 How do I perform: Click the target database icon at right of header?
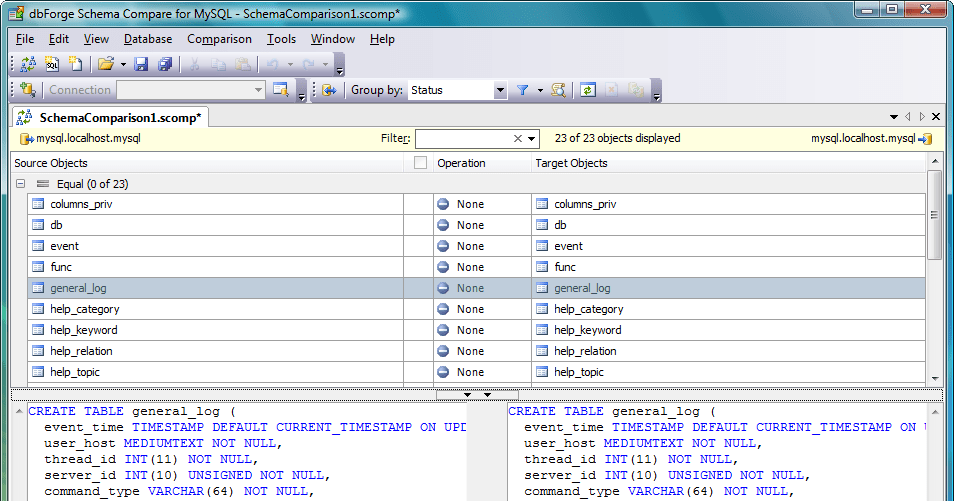point(925,139)
